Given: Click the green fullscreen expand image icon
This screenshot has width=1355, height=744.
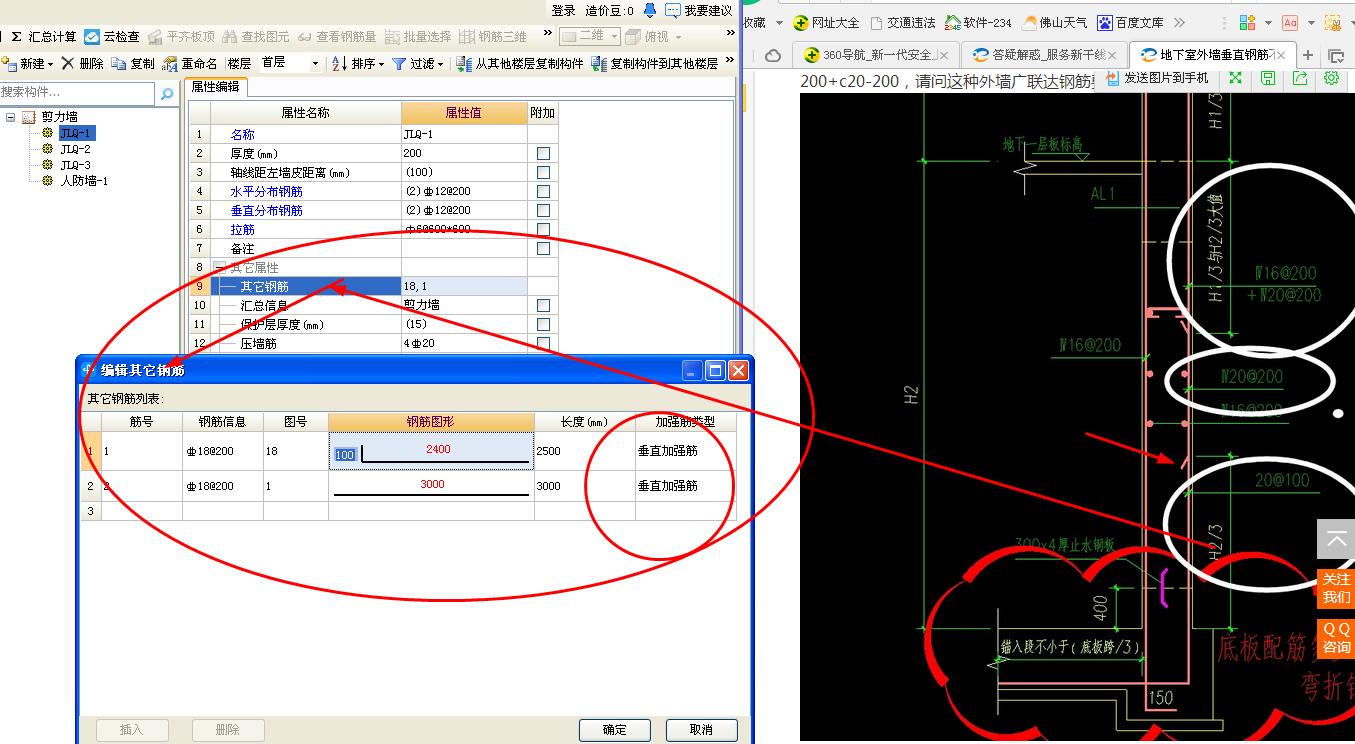Looking at the screenshot, I should pyautogui.click(x=1235, y=78).
